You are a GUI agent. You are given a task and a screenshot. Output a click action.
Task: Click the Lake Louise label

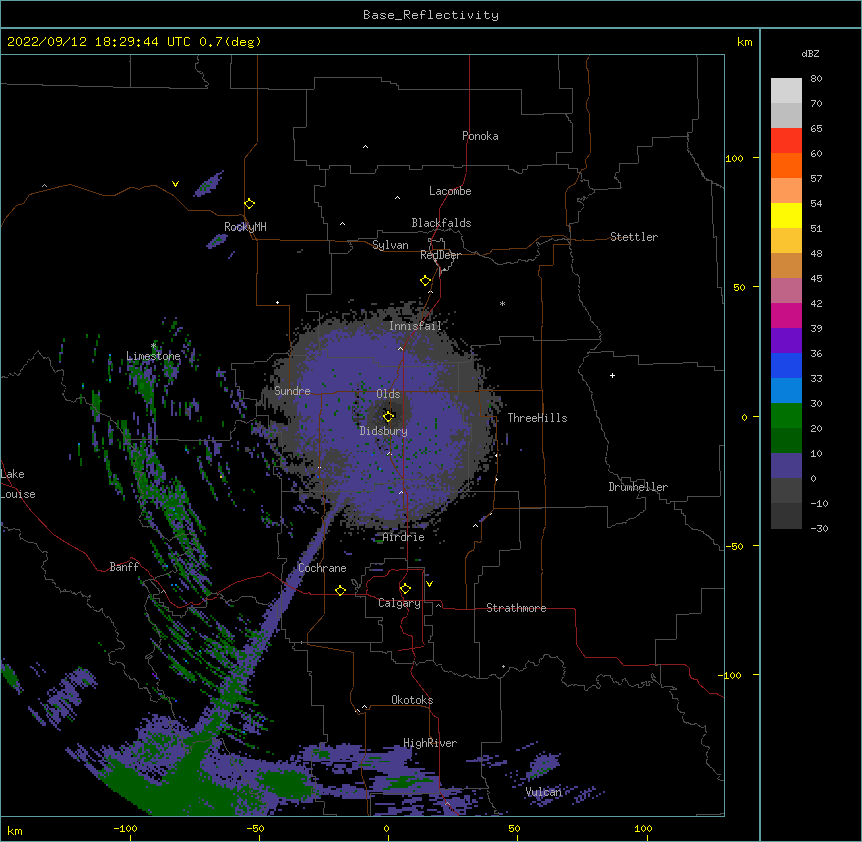coord(18,484)
